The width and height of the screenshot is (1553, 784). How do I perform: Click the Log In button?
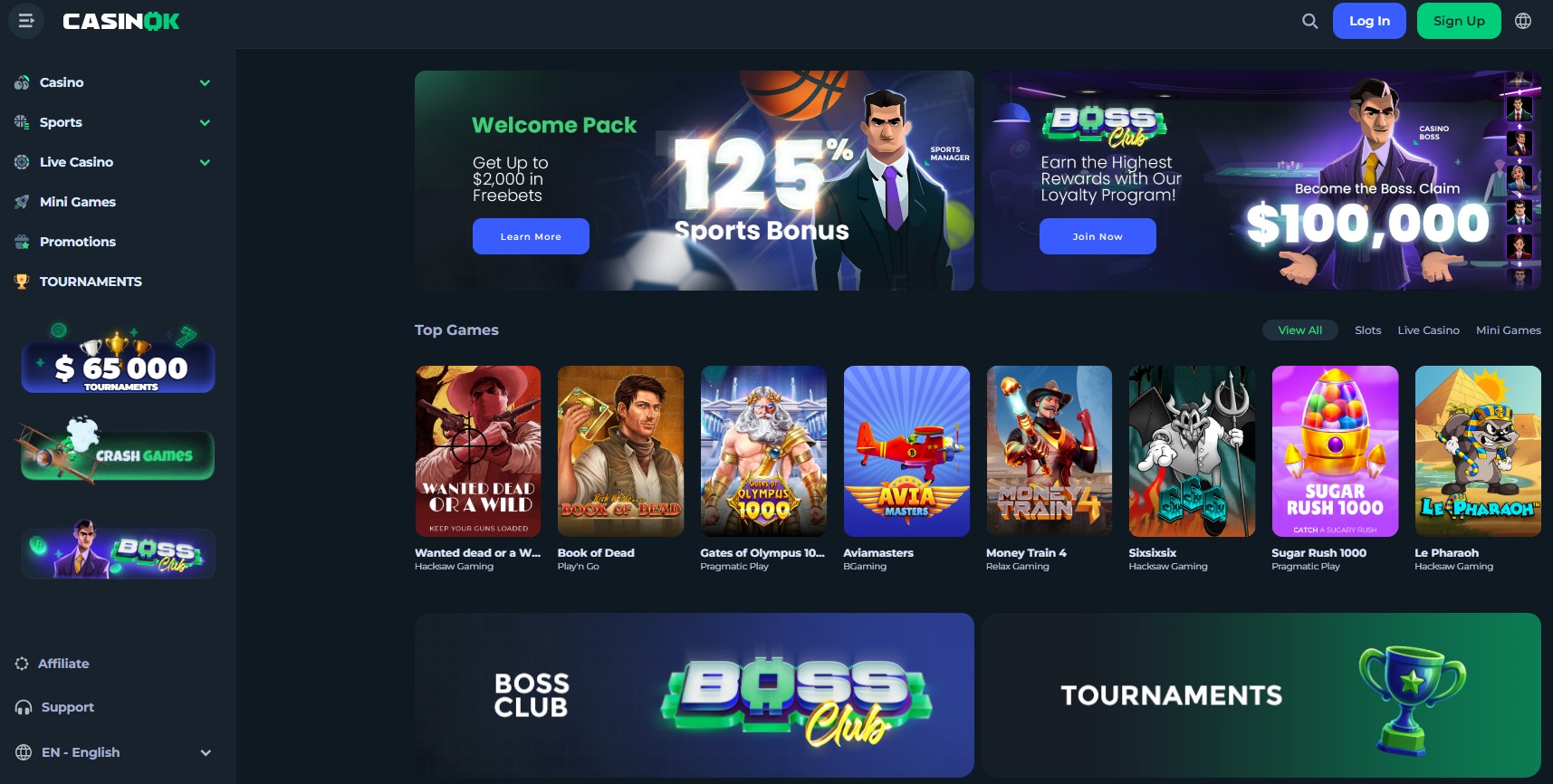[1369, 21]
